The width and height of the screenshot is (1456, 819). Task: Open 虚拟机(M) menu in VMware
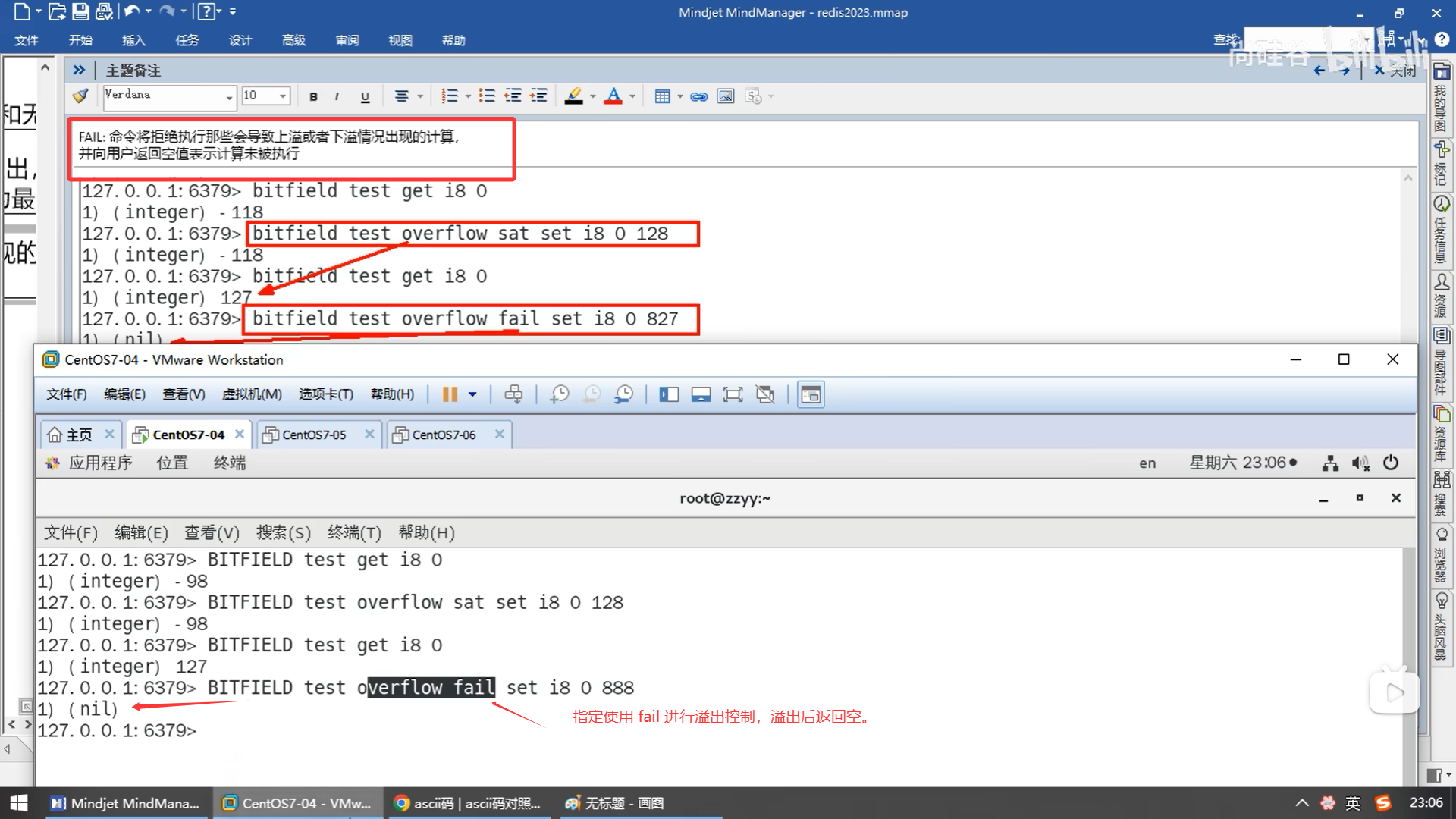click(252, 394)
